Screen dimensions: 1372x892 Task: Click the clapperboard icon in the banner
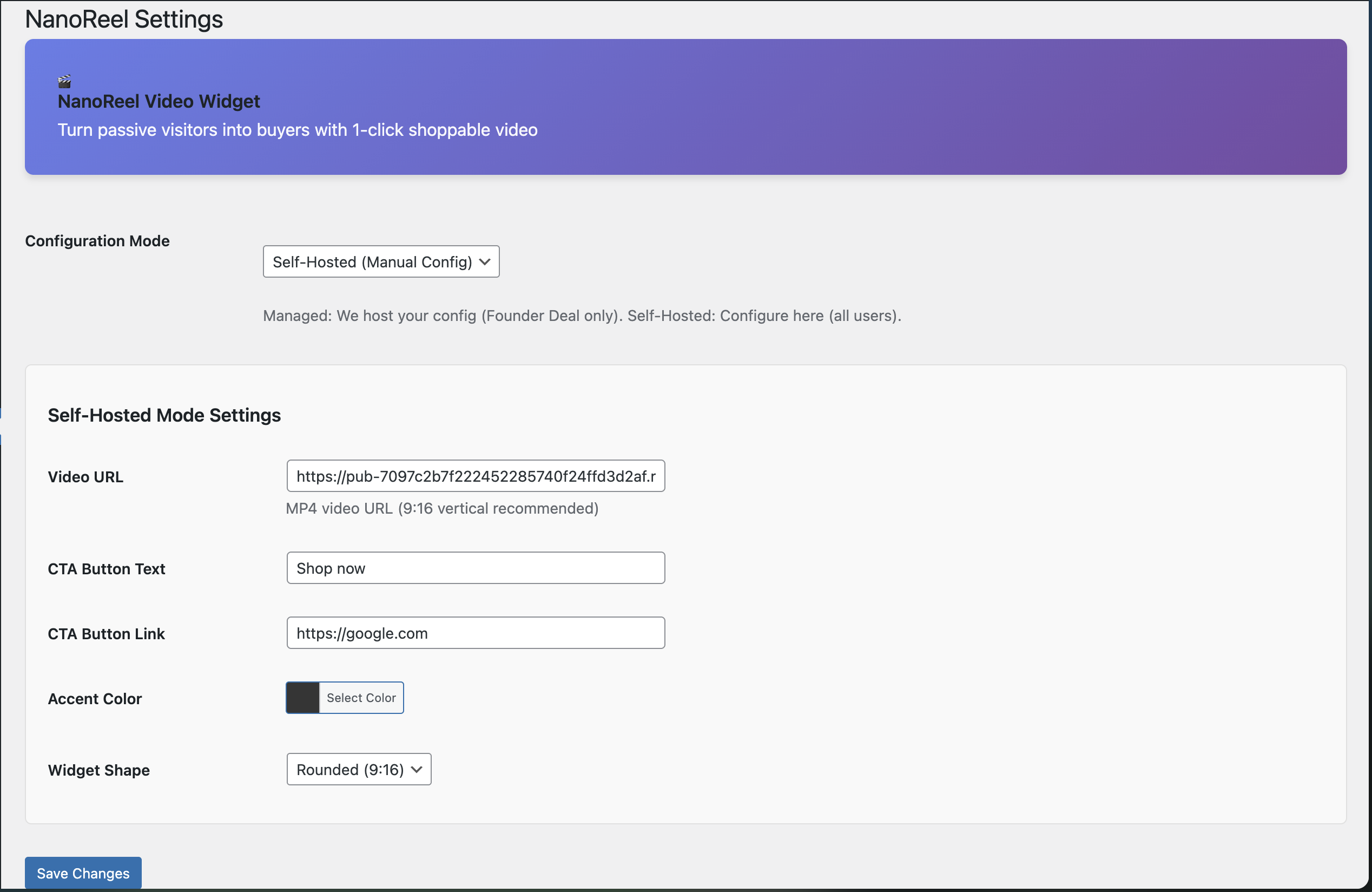[x=63, y=81]
